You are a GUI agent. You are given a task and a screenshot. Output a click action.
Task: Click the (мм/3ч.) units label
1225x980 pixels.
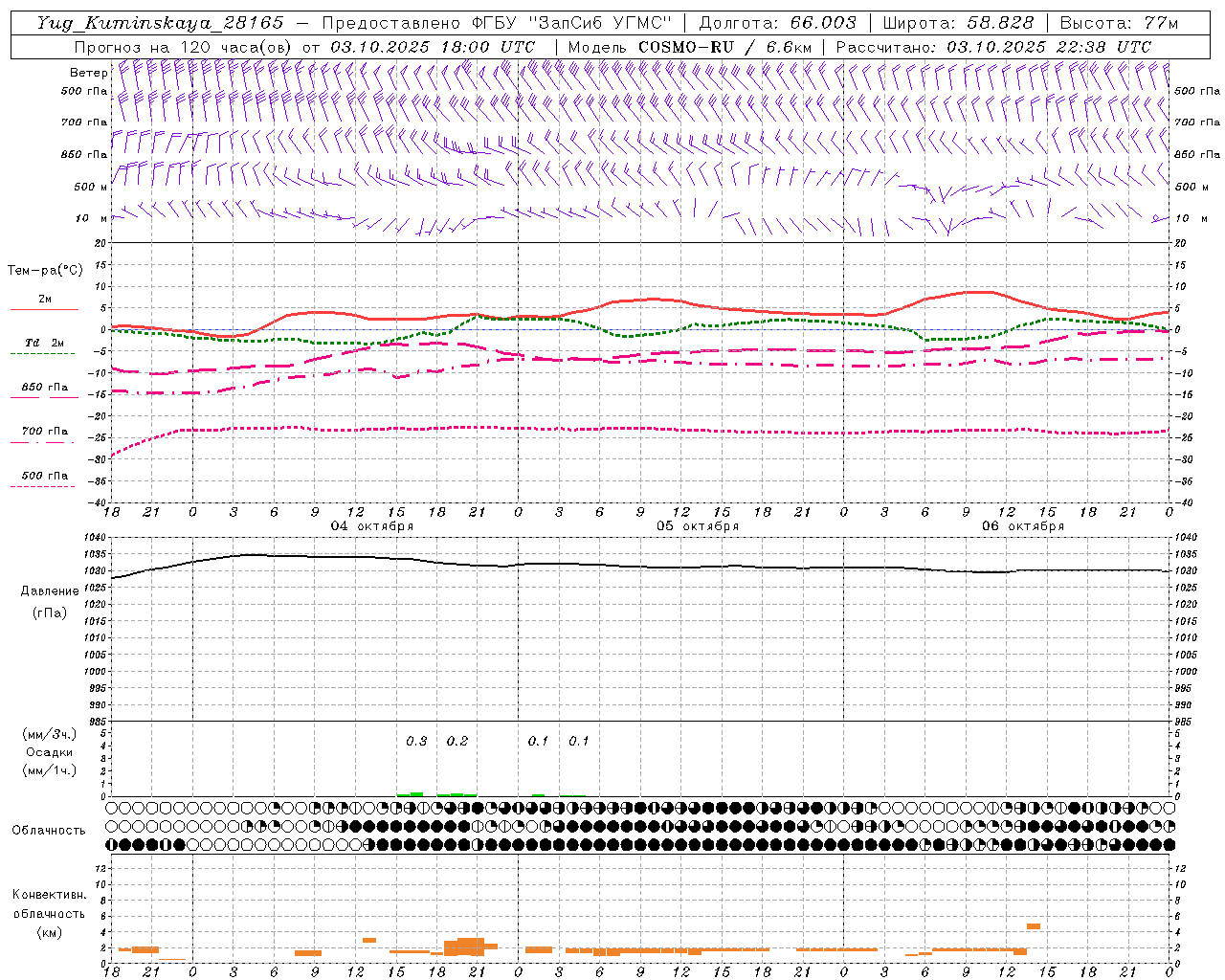point(50,734)
